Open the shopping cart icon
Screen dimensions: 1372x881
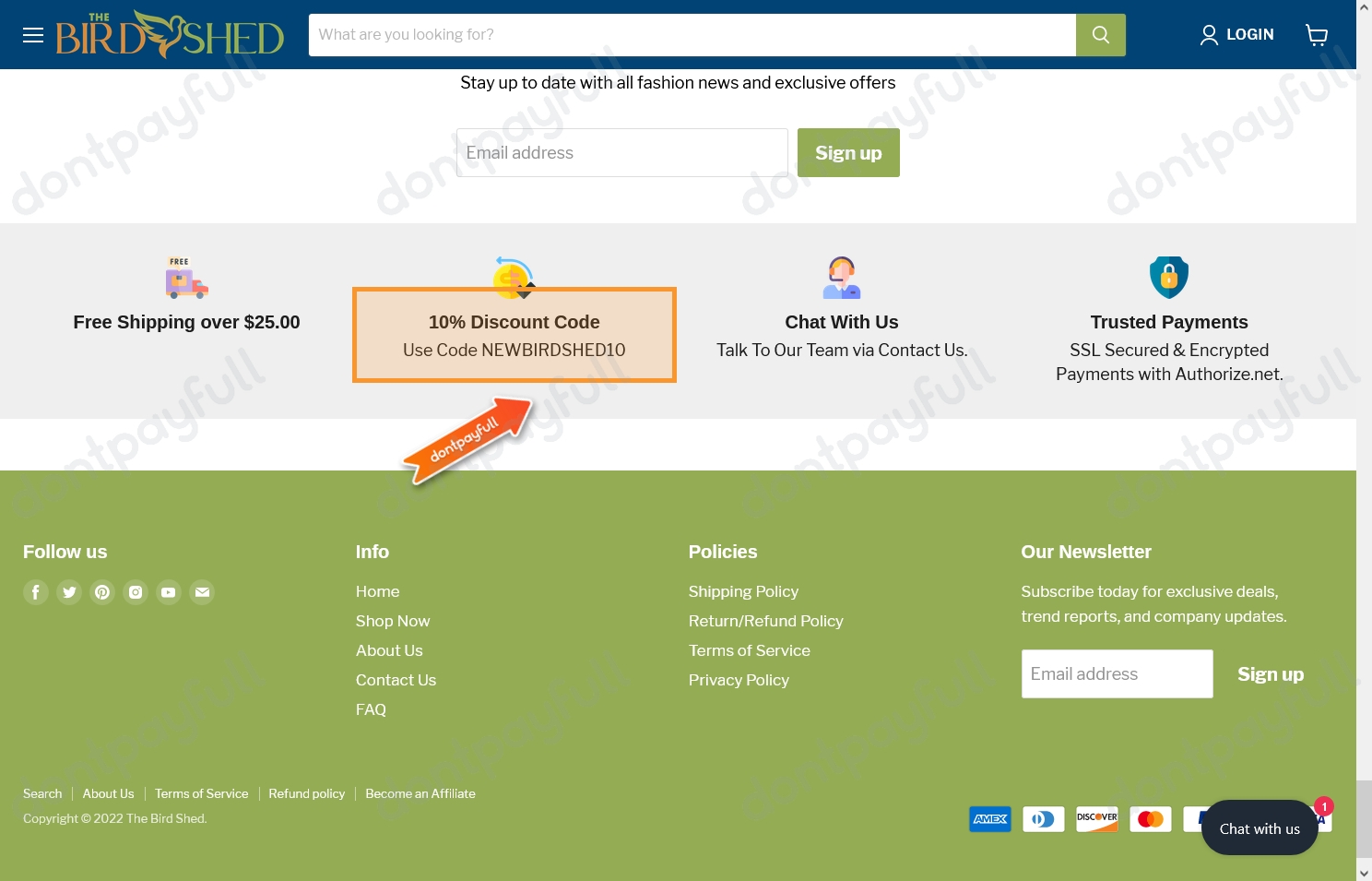(x=1317, y=34)
